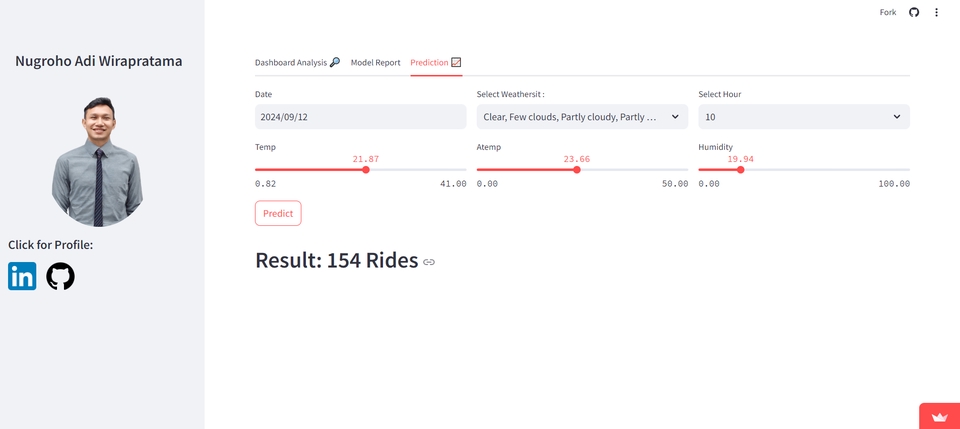Click the GitHub icon in top header
960x429 pixels.
[x=914, y=12]
